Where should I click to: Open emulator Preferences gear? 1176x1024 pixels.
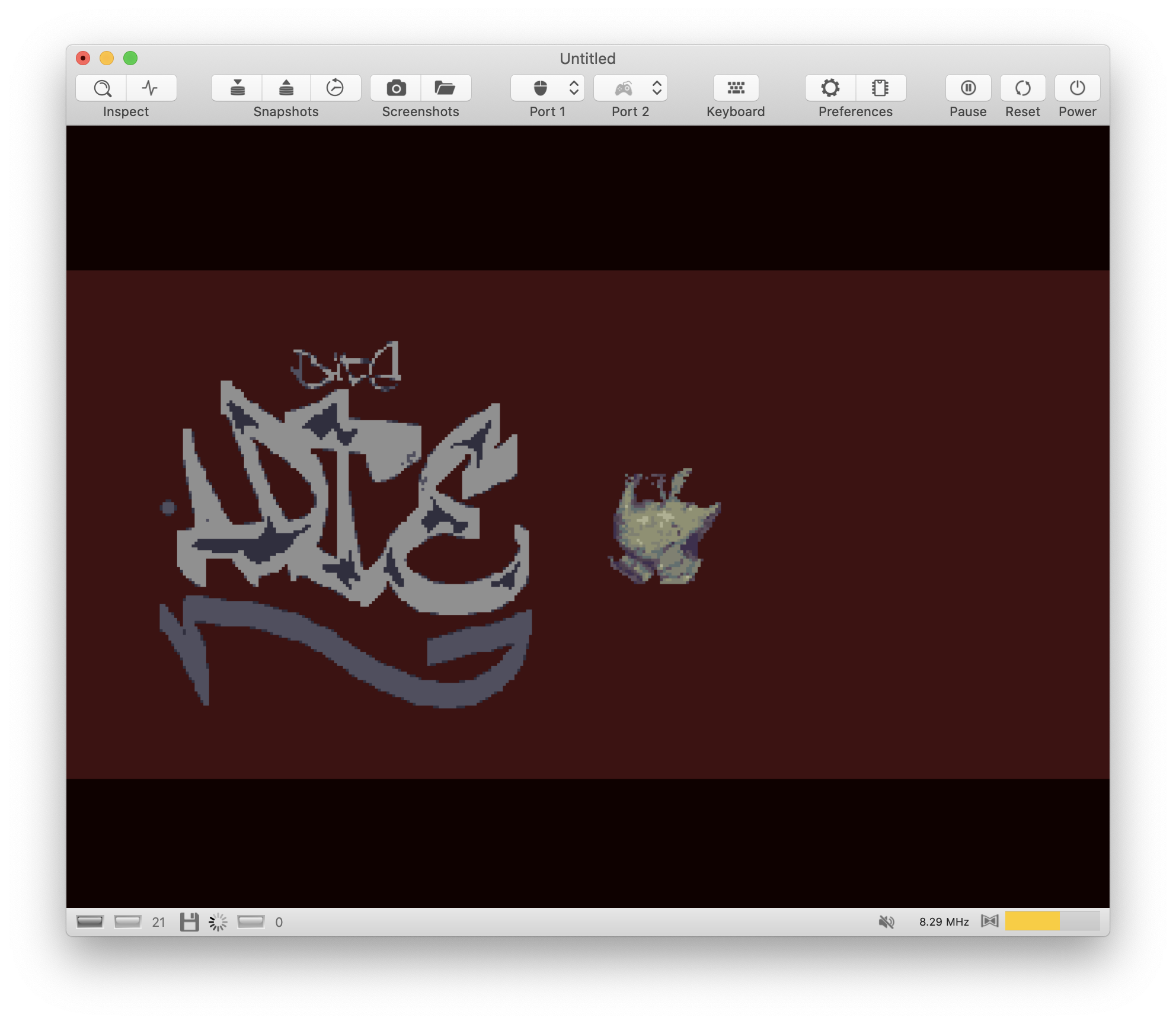click(830, 88)
